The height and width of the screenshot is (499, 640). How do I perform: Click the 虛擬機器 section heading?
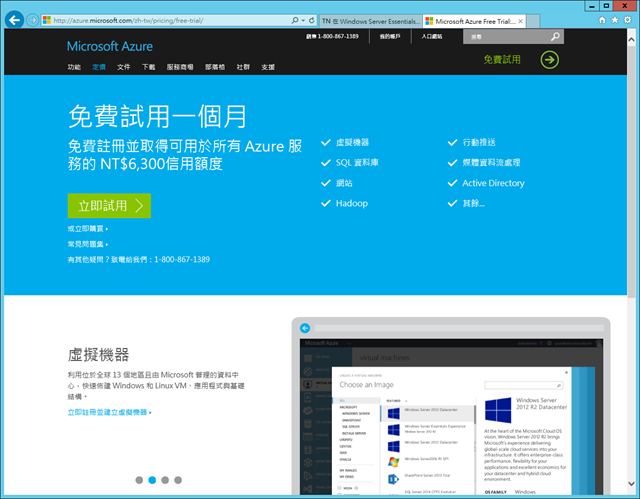[x=98, y=355]
